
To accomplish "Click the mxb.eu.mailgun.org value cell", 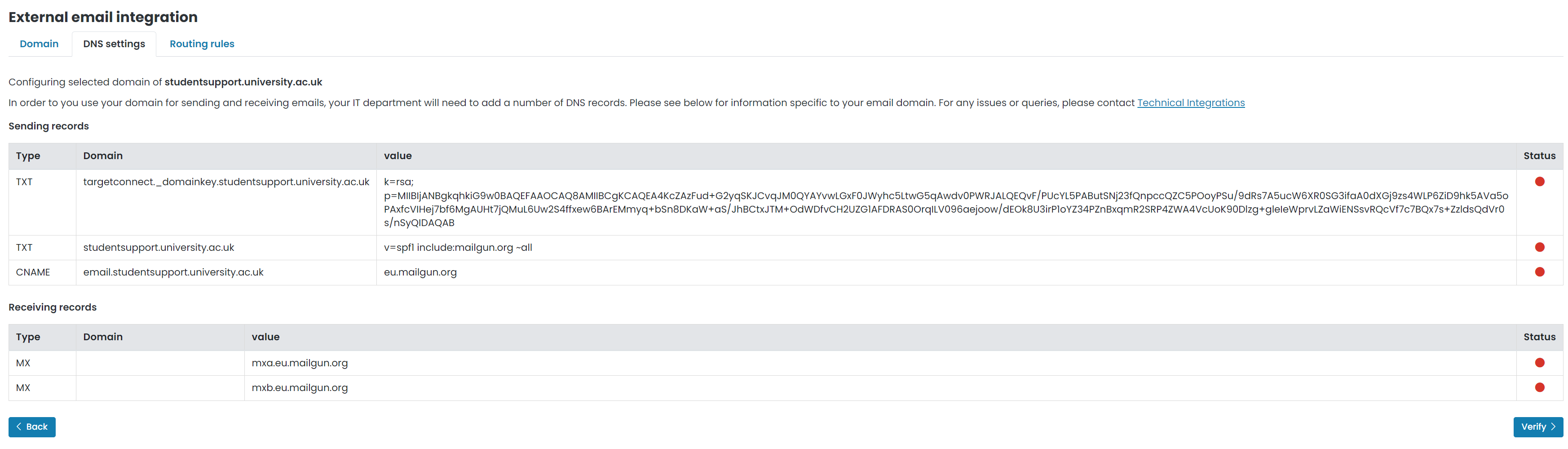I will [x=300, y=388].
